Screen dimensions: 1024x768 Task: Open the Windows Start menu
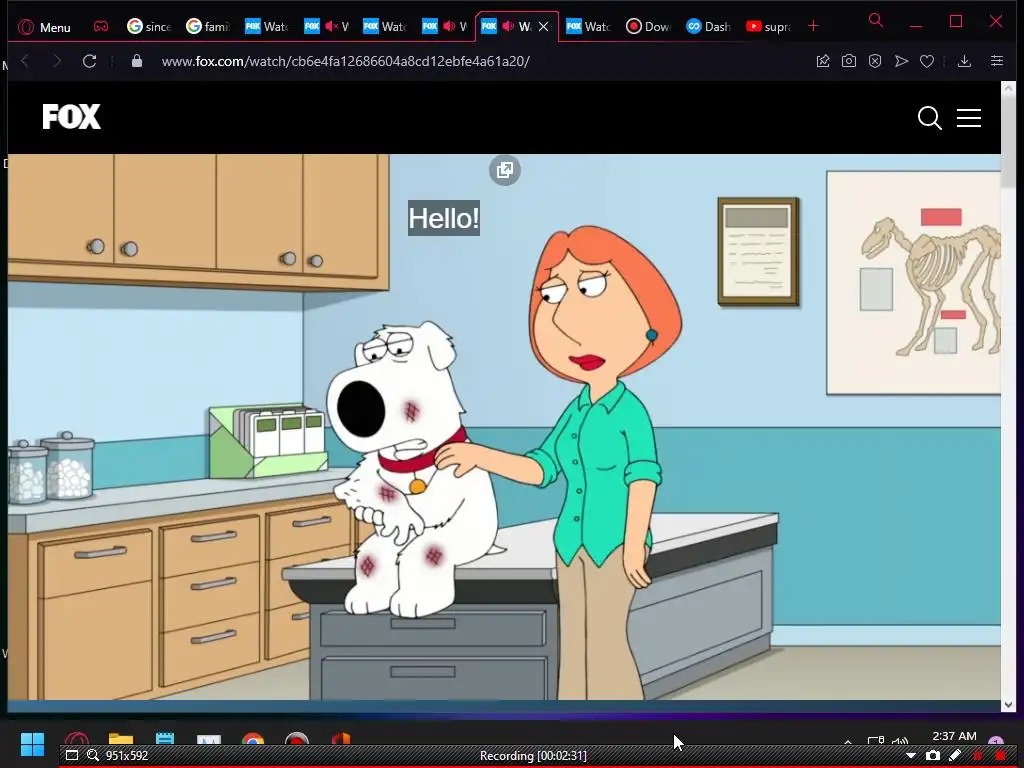pyautogui.click(x=32, y=743)
